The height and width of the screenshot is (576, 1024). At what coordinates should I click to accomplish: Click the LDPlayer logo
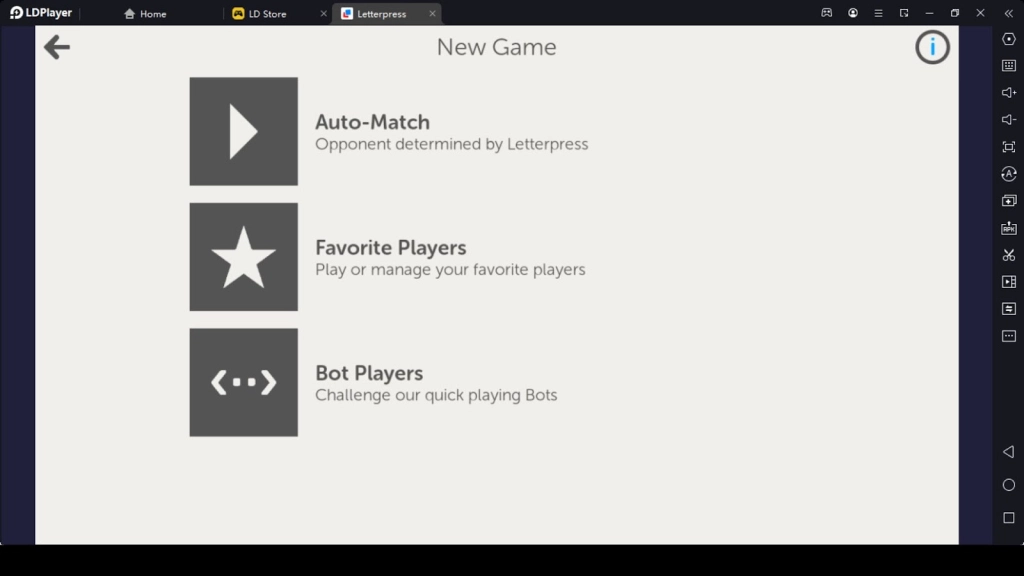pos(40,13)
